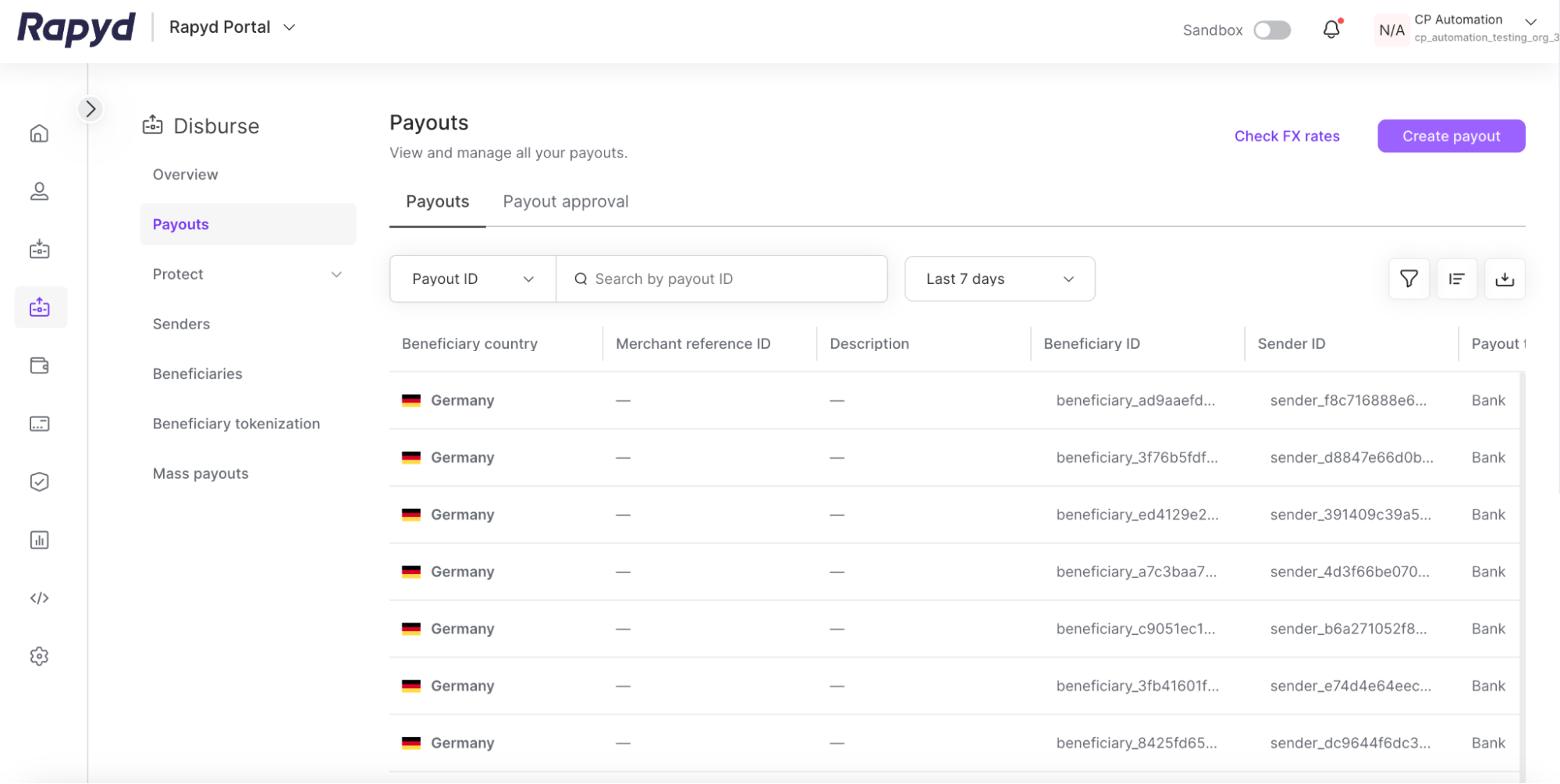Open the filter icon above the payouts table

(x=1408, y=278)
